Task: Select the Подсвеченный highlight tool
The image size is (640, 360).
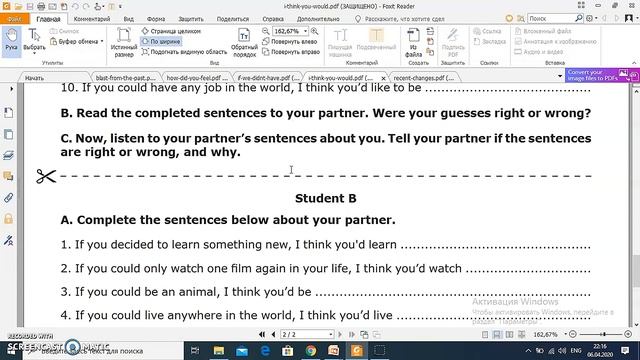Action: click(376, 40)
